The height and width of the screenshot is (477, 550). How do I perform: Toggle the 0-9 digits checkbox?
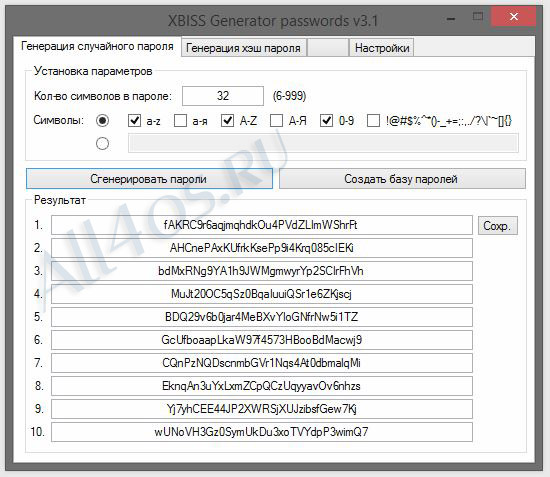[326, 121]
